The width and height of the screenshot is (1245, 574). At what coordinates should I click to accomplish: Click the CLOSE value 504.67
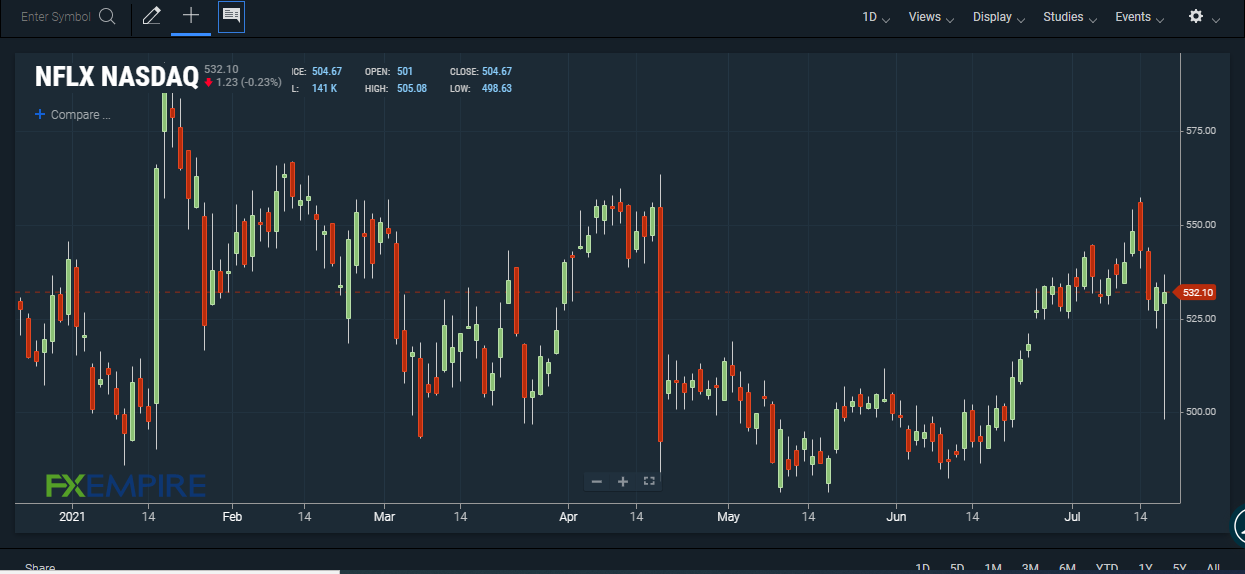click(x=496, y=72)
